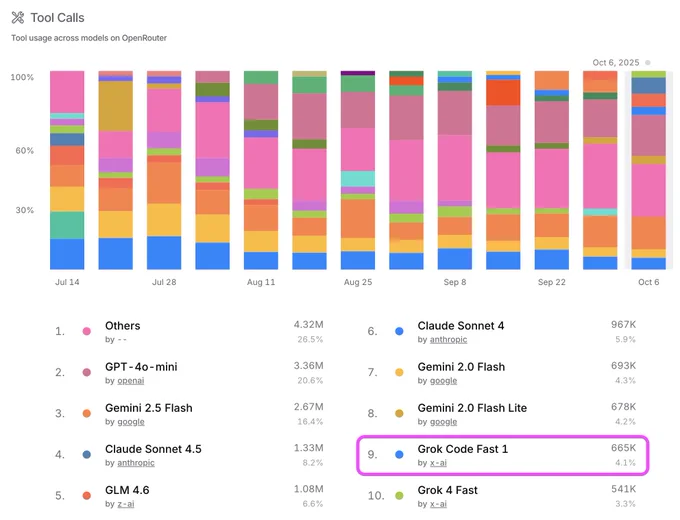Open x-ai link under Grok Code Fast 1
Screen dimensions: 680x520
click(438, 463)
